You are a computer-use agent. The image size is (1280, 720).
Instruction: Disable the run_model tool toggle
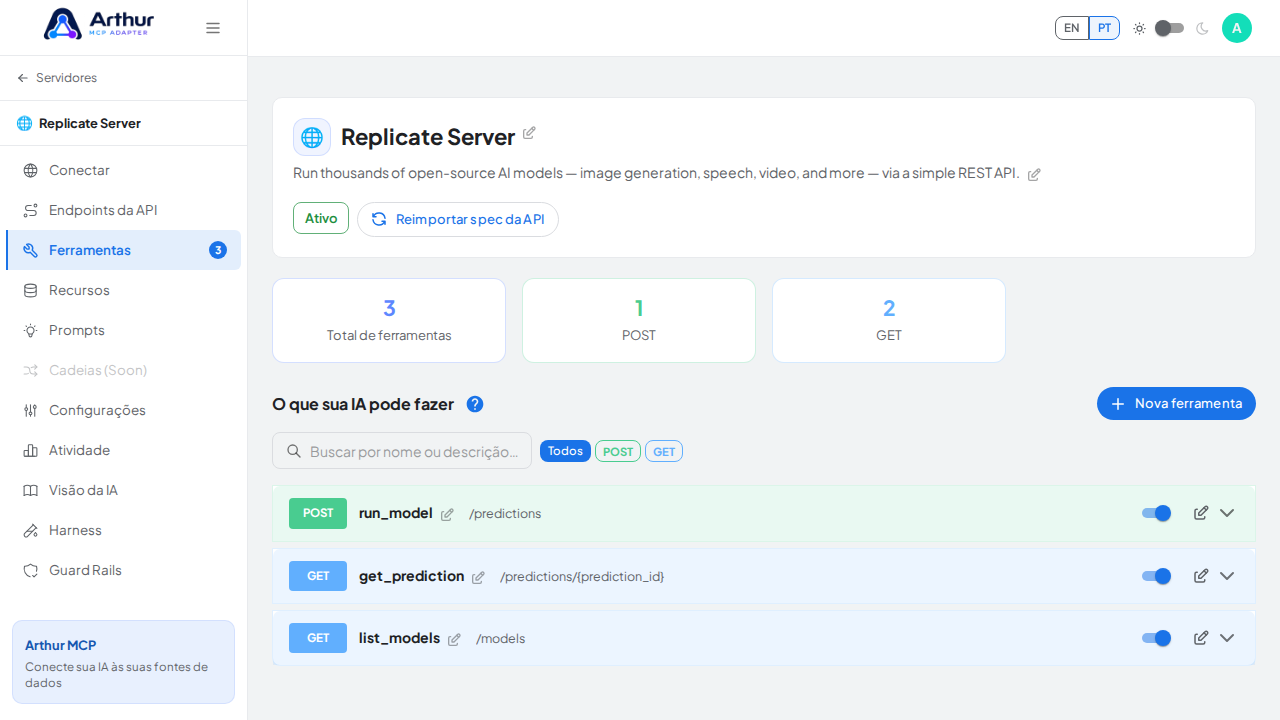click(x=1156, y=513)
